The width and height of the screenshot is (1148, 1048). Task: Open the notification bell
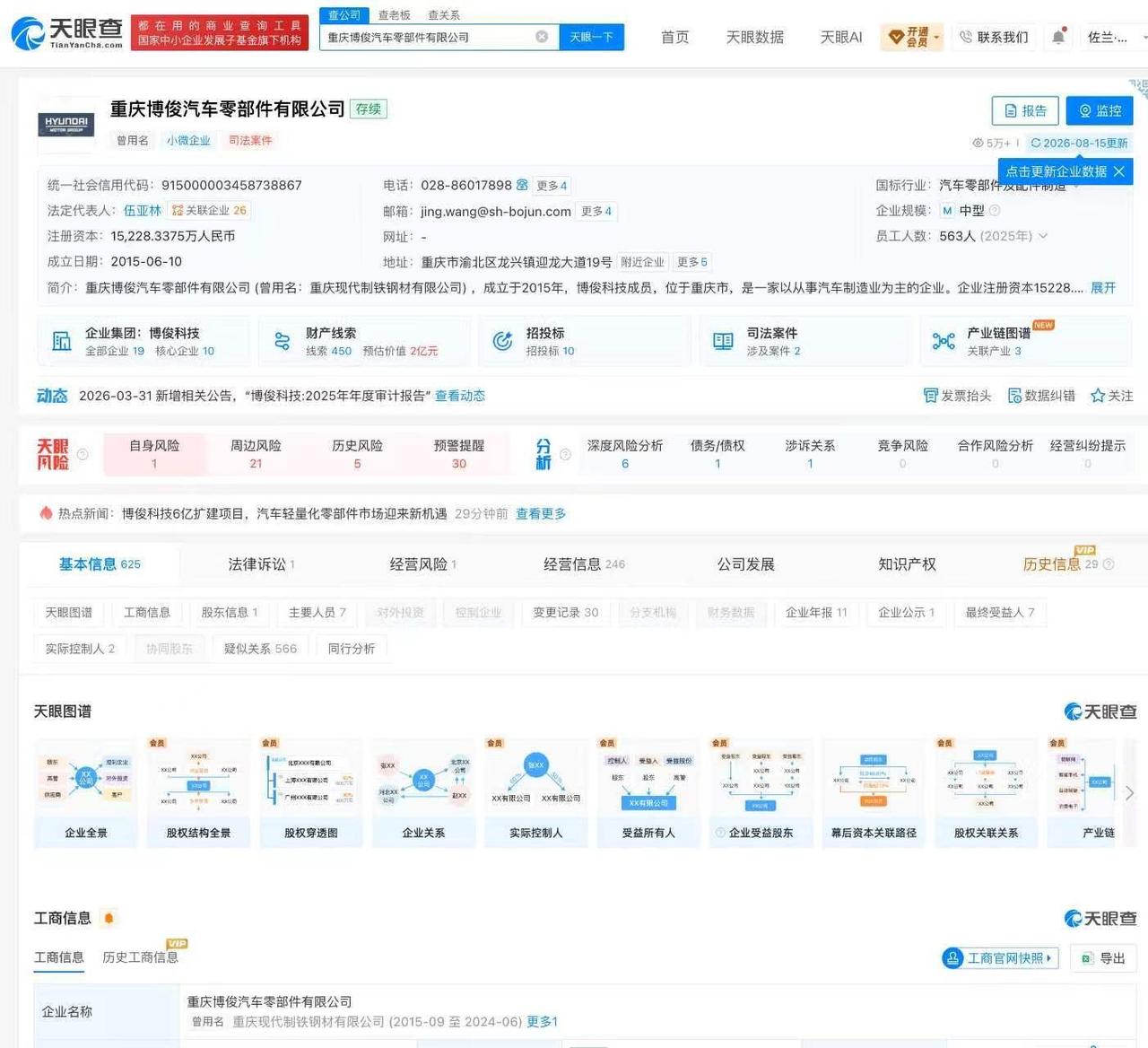pyautogui.click(x=1058, y=37)
